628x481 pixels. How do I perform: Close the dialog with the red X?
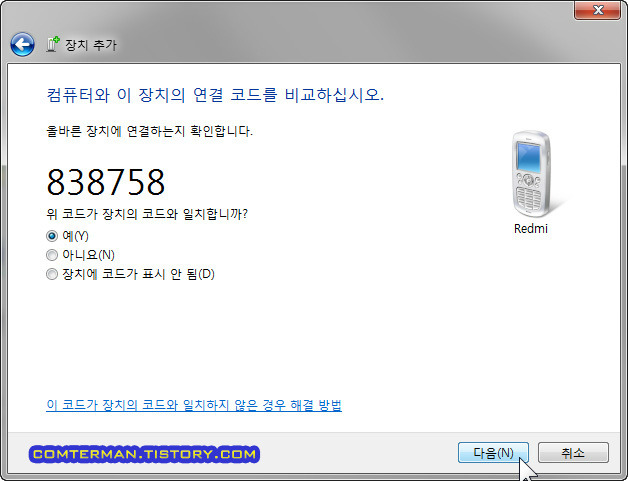point(597,10)
